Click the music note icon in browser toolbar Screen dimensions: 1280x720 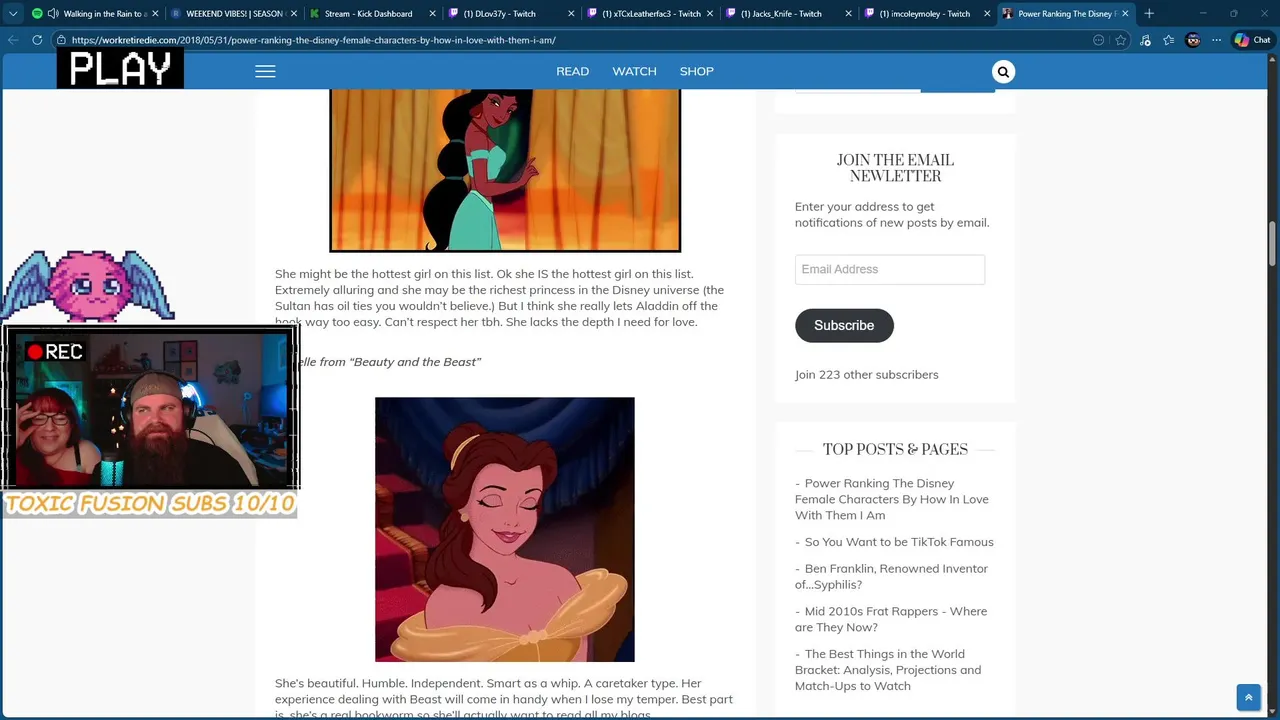[1145, 40]
